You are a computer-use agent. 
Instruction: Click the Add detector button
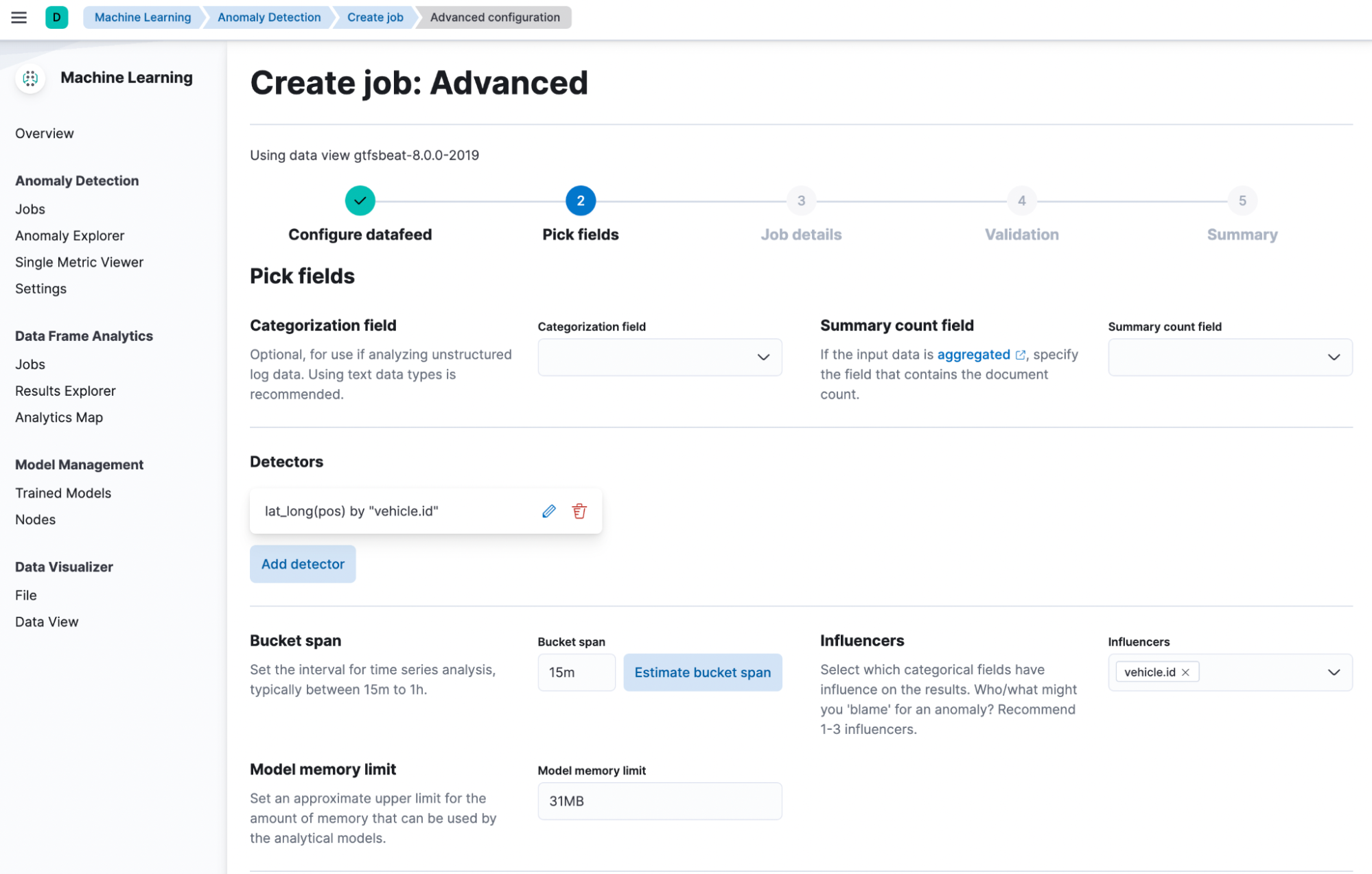pyautogui.click(x=302, y=563)
